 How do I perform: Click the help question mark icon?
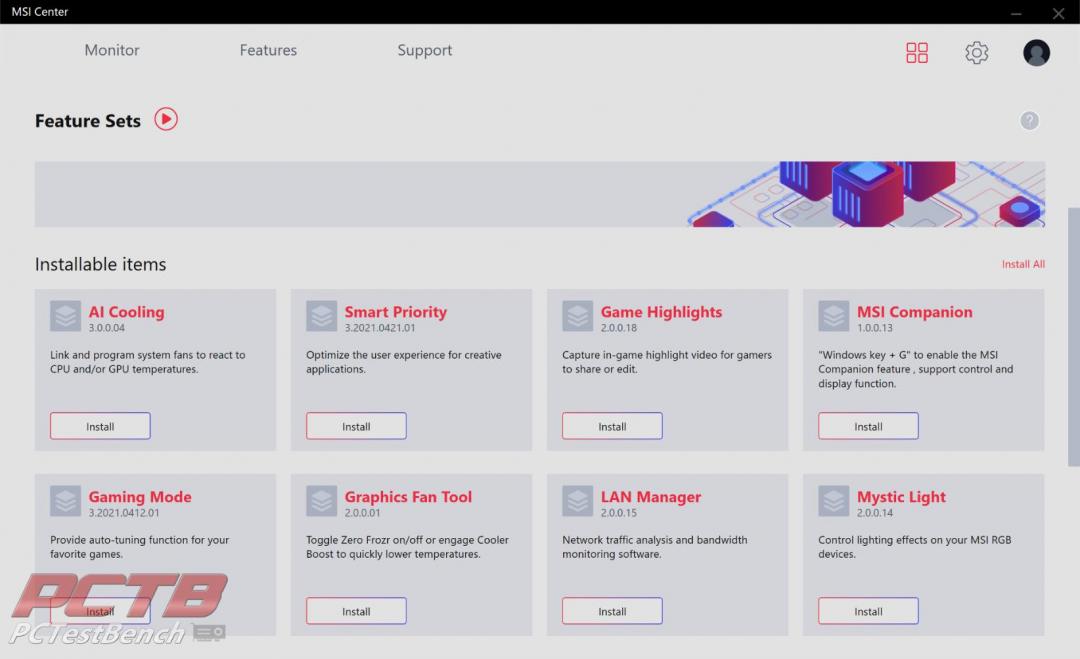[x=1029, y=121]
